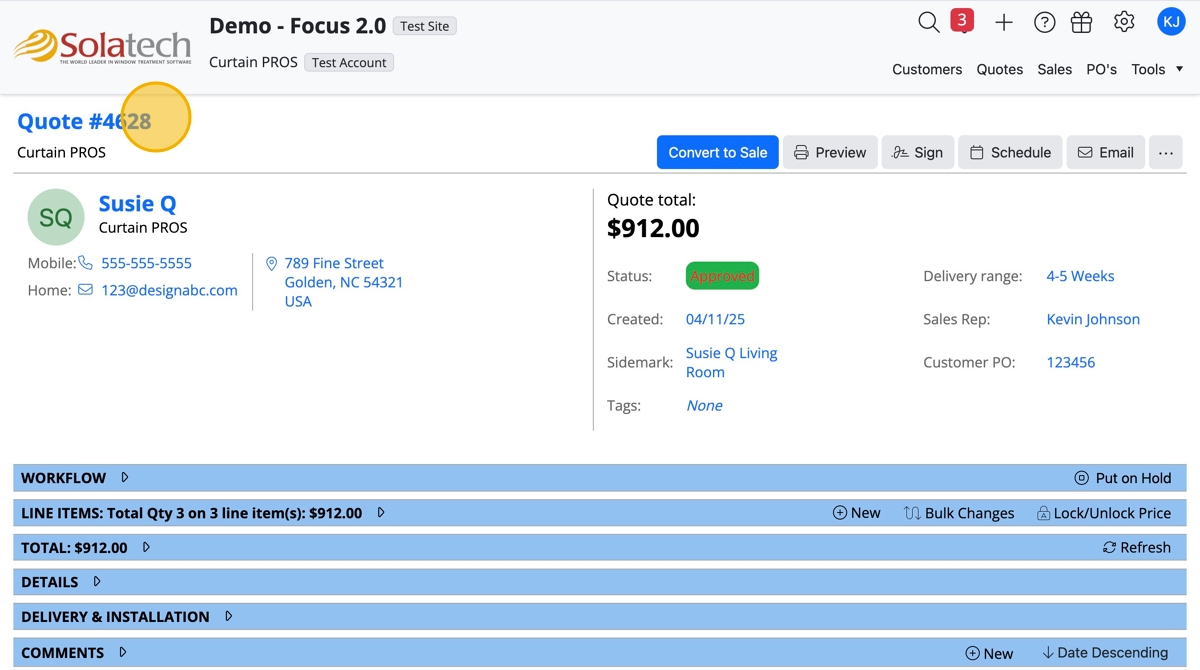The image size is (1200, 670).
Task: Expand the LINE ITEMS section
Action: [x=381, y=513]
